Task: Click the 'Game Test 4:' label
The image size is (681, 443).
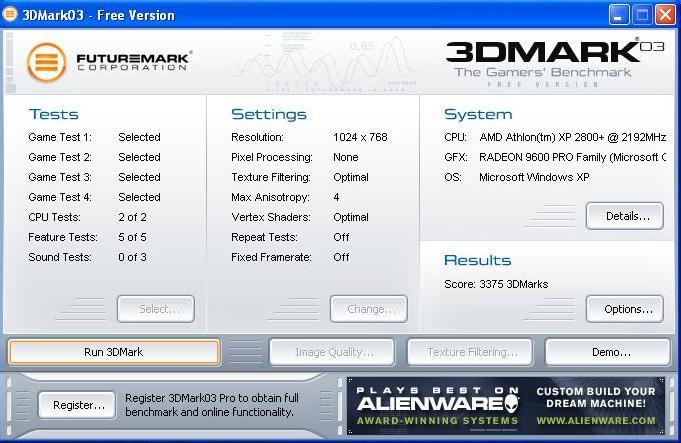Action: [x=60, y=197]
